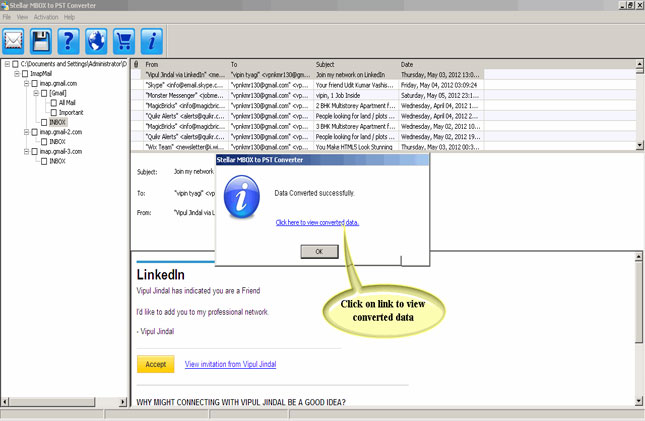Viewport: 645px width, 421px height.
Task: Collapse the ImapMail tree node
Action: pyautogui.click(x=17, y=74)
